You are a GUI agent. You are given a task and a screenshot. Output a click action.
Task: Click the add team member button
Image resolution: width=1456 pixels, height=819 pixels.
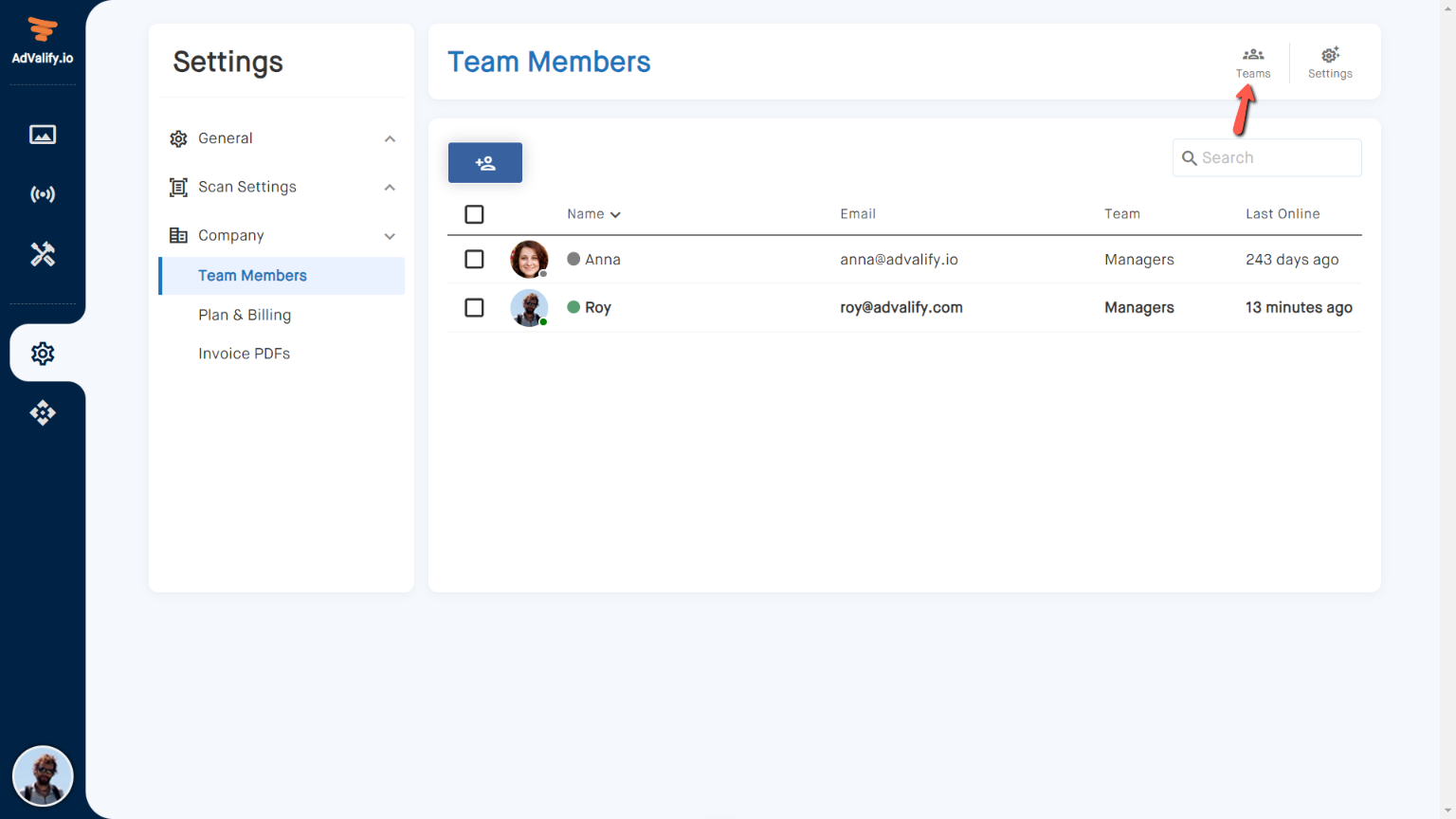point(485,163)
